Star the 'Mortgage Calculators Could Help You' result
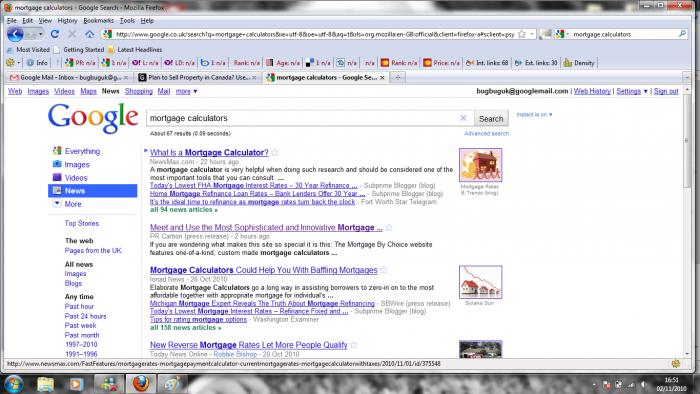 pos(383,270)
